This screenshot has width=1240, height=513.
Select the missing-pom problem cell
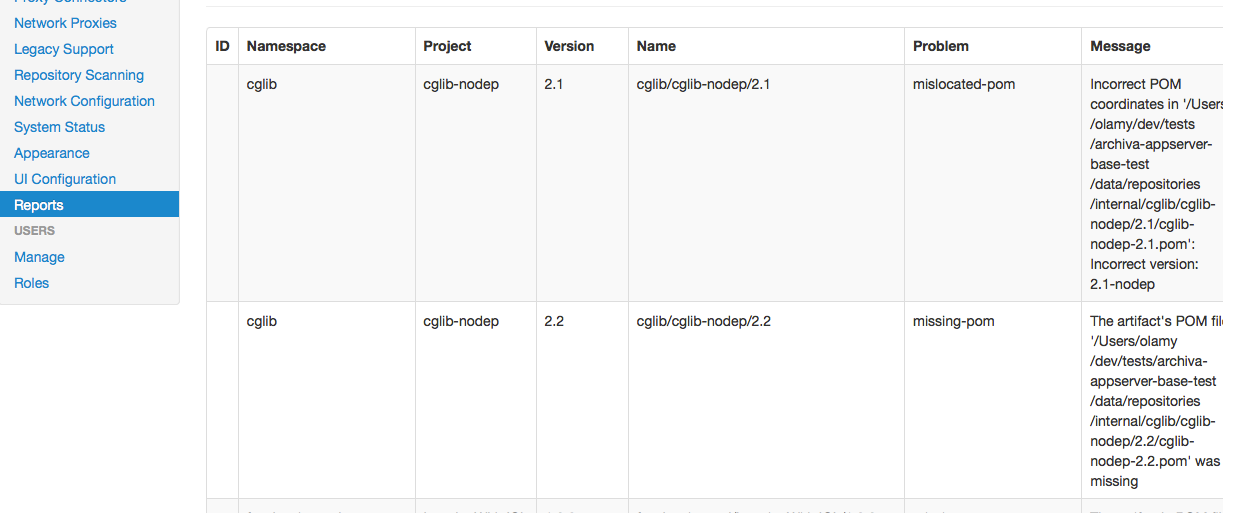[x=953, y=321]
